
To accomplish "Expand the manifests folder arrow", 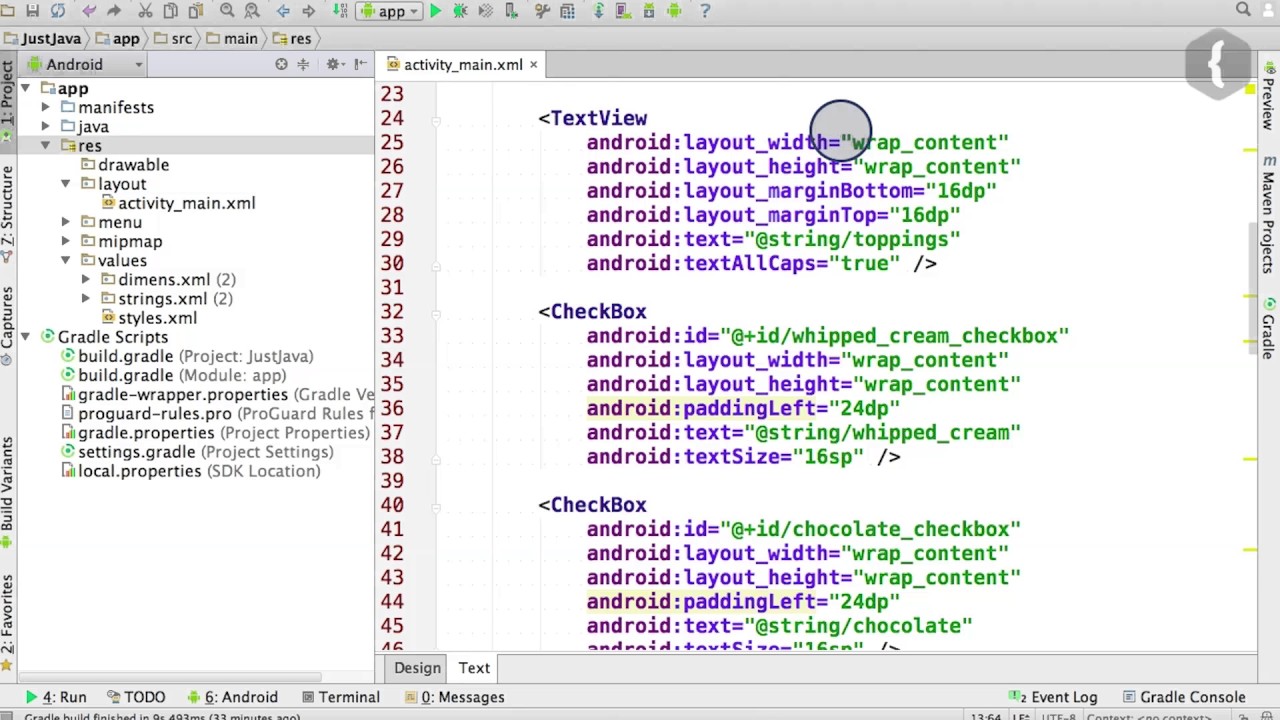I will [x=46, y=107].
